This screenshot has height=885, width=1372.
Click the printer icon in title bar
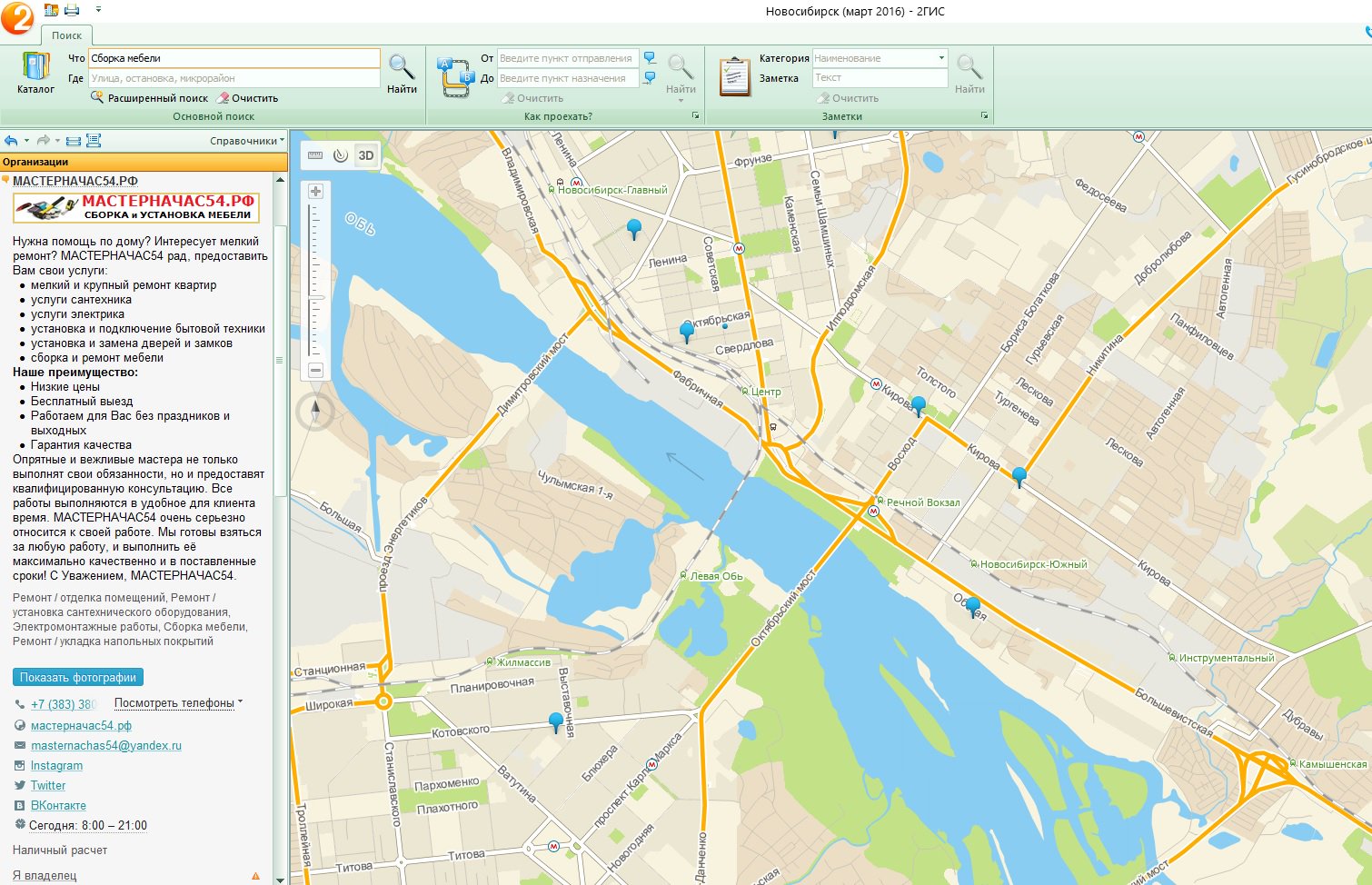[72, 10]
